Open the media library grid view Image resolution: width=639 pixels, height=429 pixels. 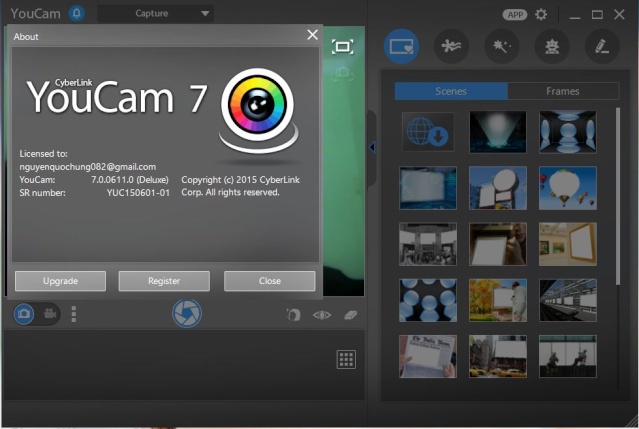[x=346, y=359]
